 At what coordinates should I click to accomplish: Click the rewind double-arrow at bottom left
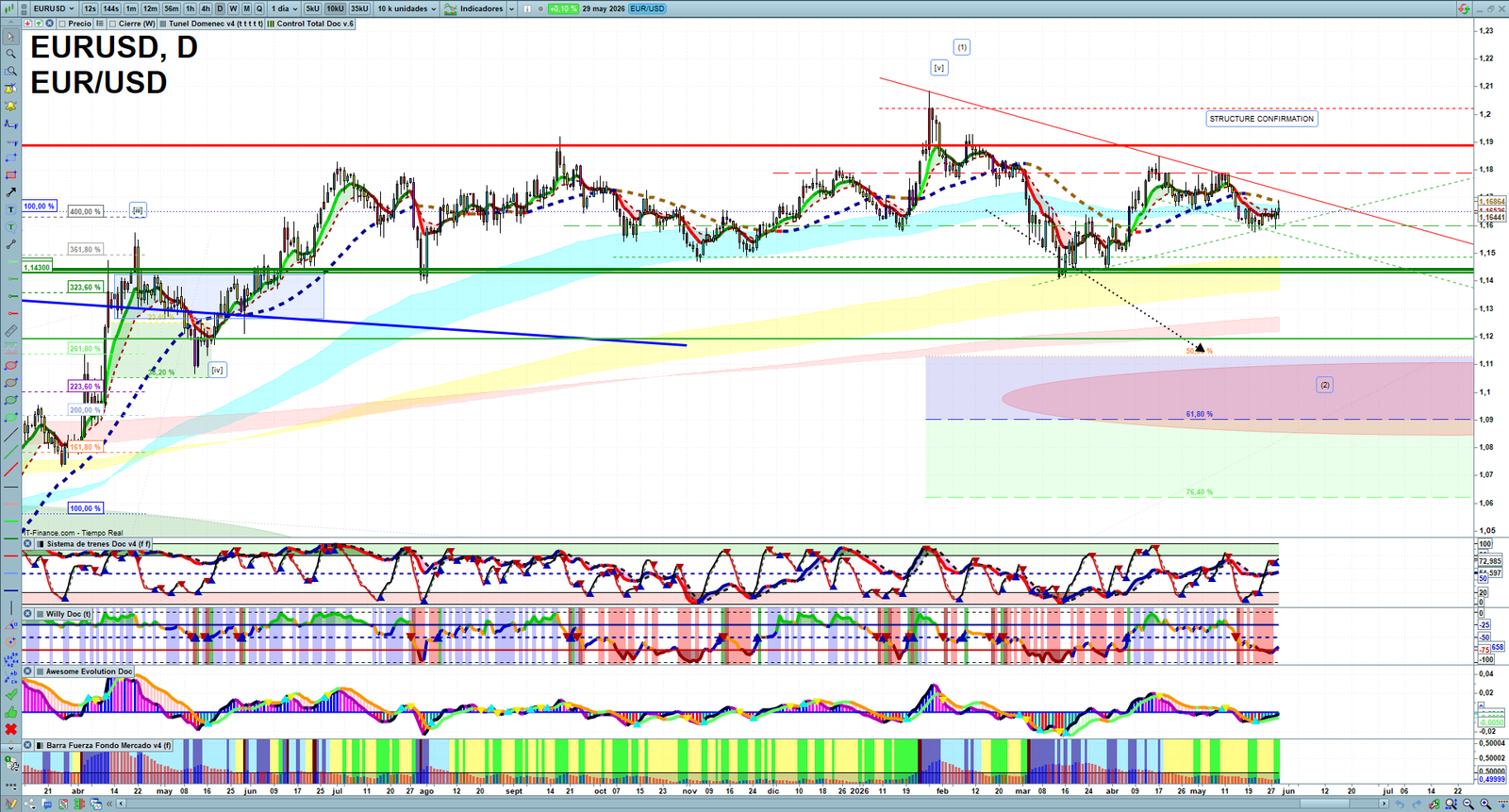[109, 804]
